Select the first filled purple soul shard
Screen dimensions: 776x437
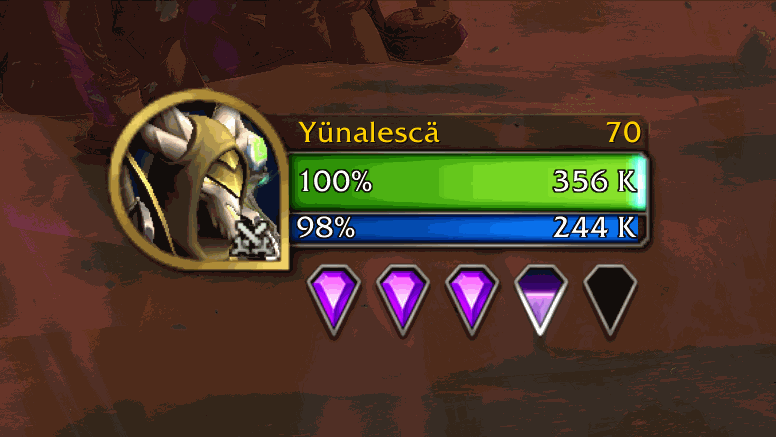point(334,300)
